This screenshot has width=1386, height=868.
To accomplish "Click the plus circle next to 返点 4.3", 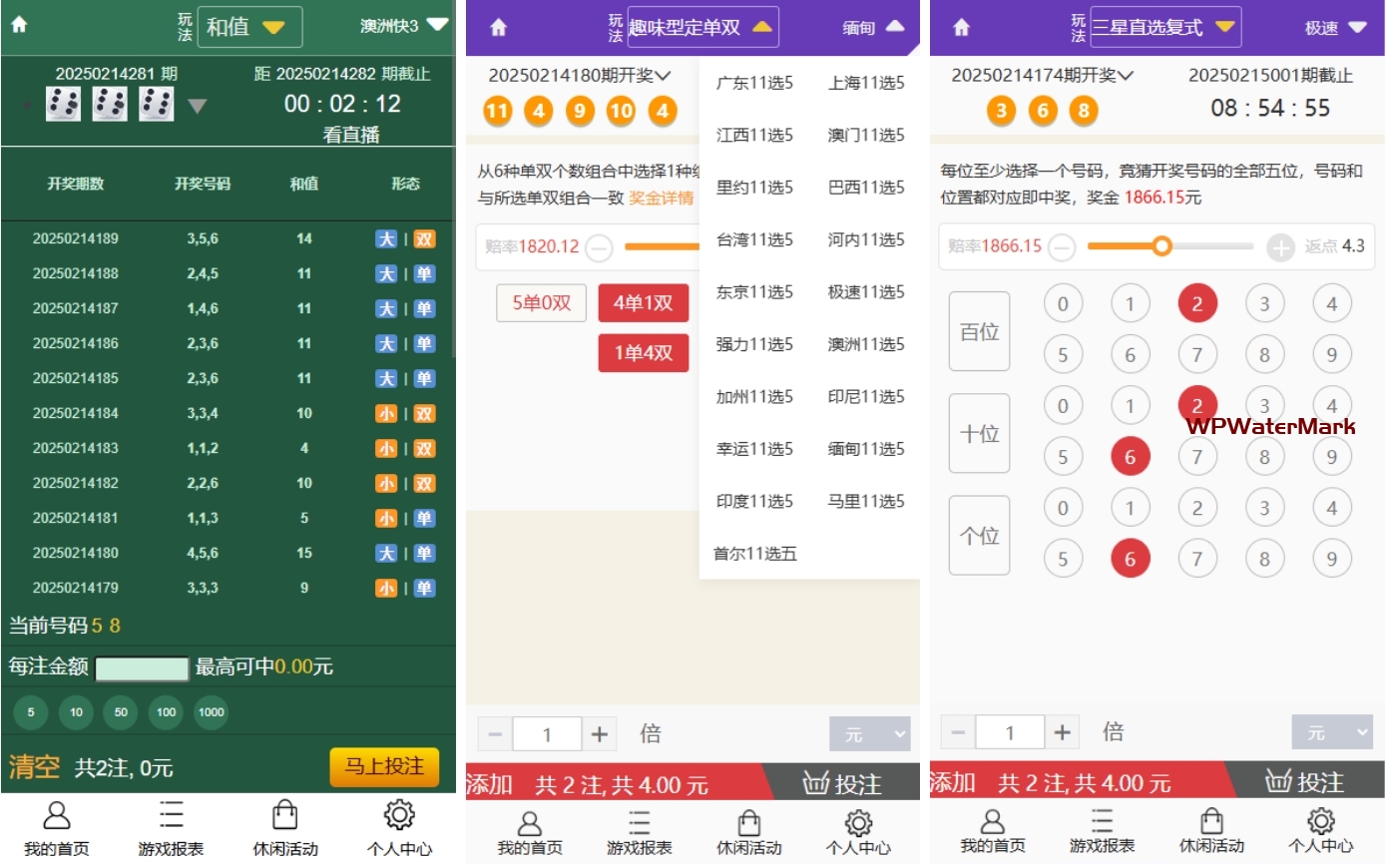I will pyautogui.click(x=1280, y=246).
